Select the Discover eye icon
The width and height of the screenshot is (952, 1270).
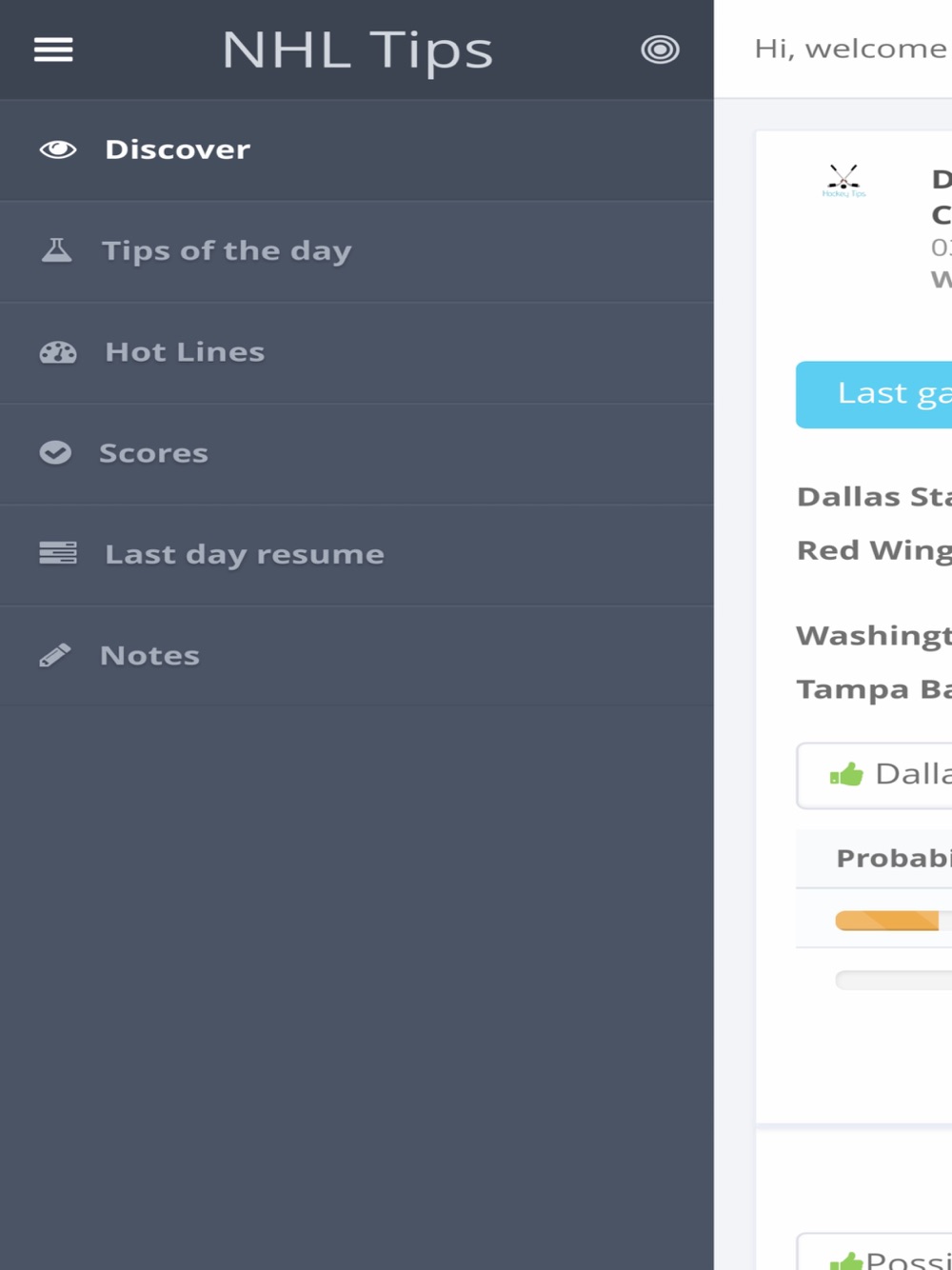pos(58,149)
